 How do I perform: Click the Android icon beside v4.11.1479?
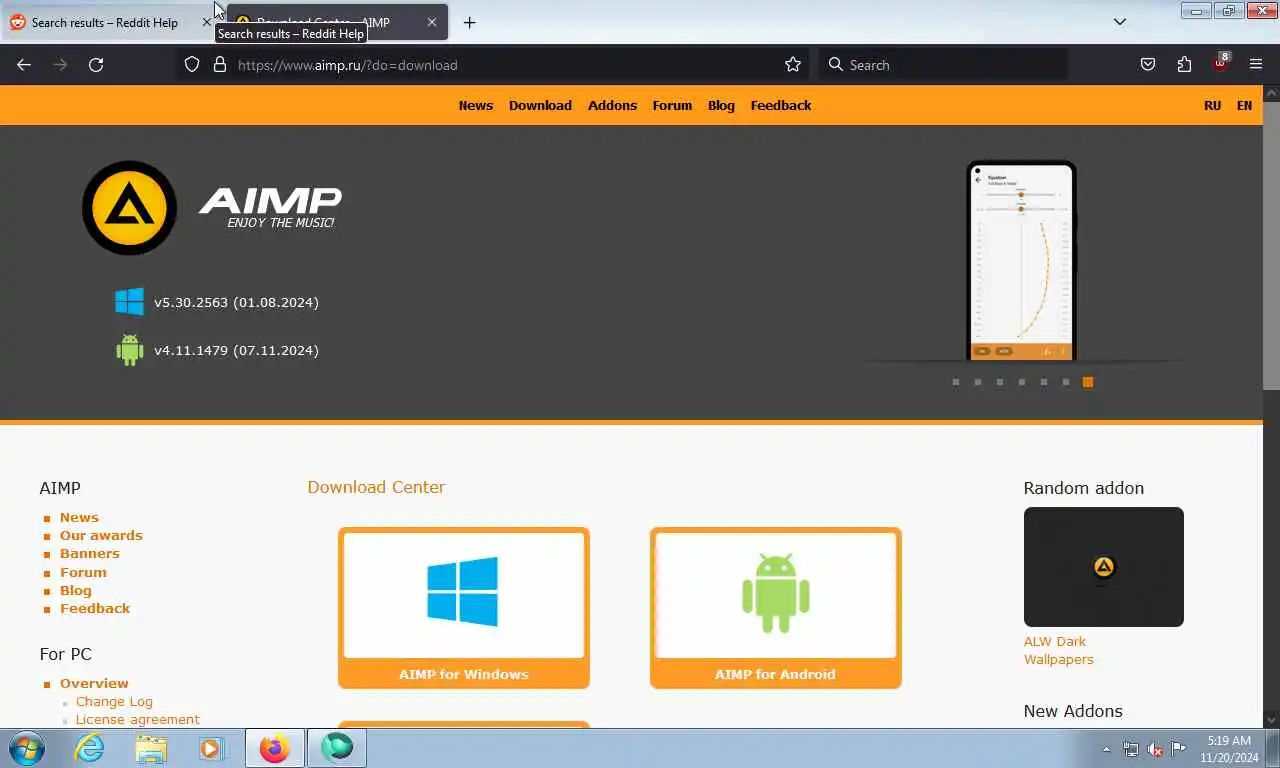pyautogui.click(x=130, y=350)
